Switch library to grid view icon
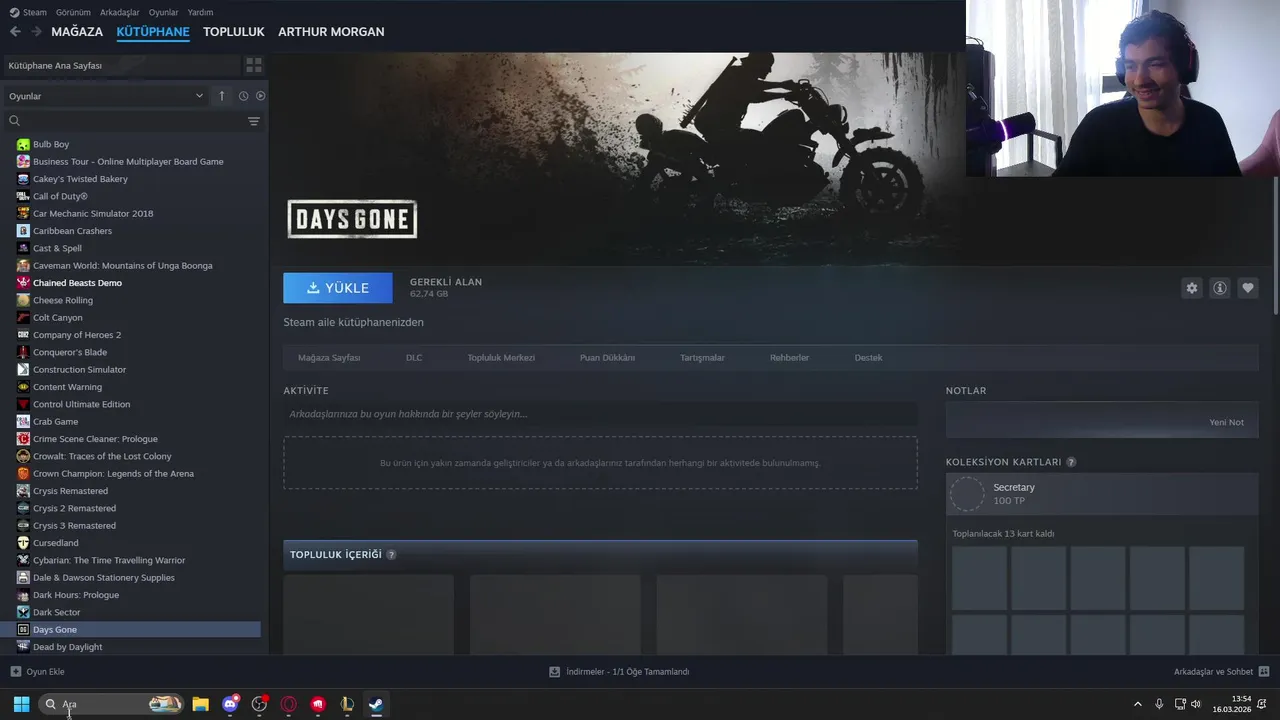Screen dimensions: 1280x720 point(254,65)
